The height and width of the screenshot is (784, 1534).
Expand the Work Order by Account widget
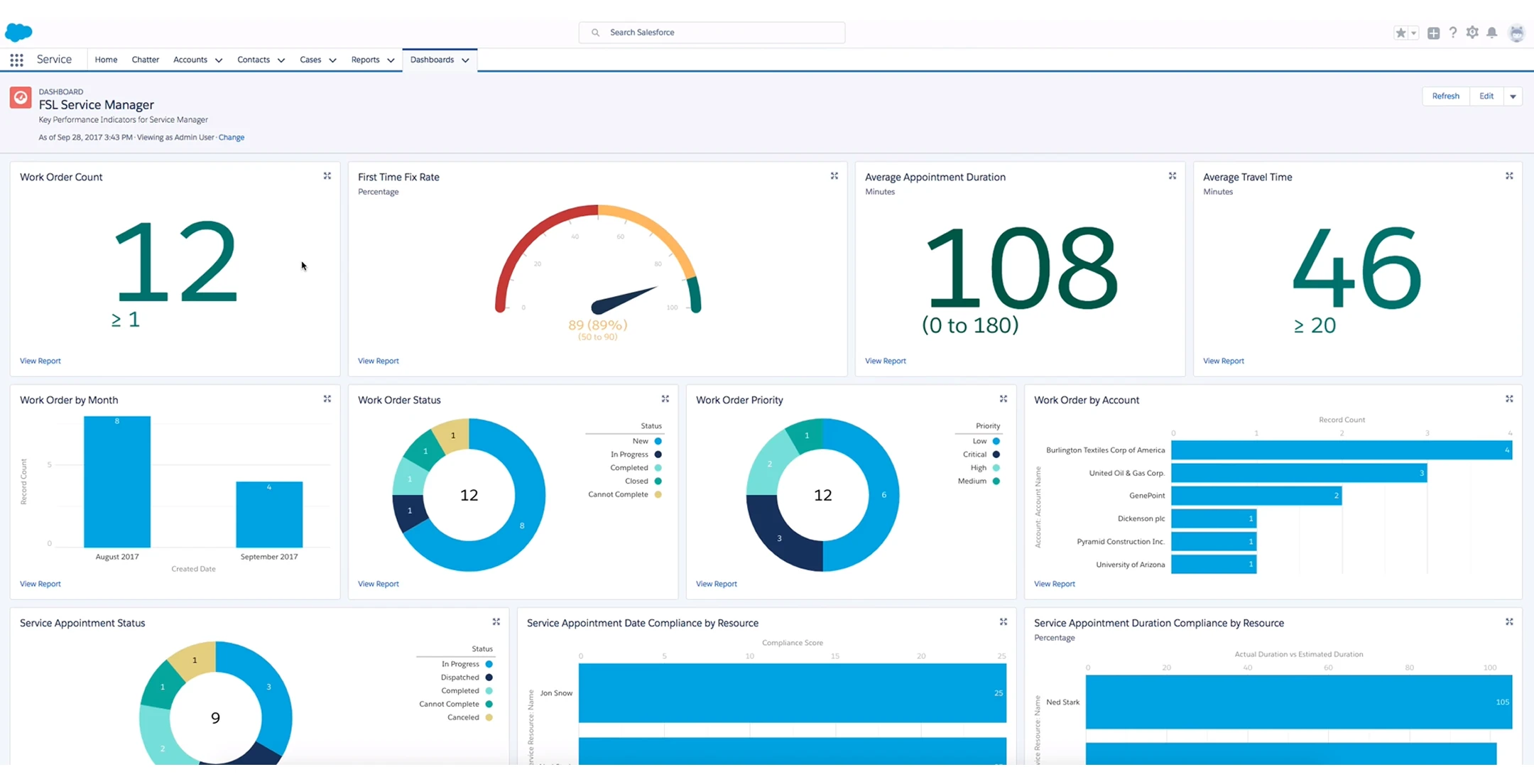[x=1509, y=399]
